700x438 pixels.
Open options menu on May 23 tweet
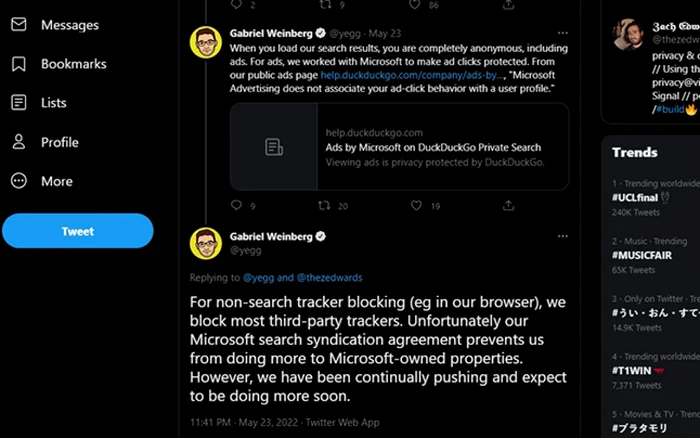(562, 33)
